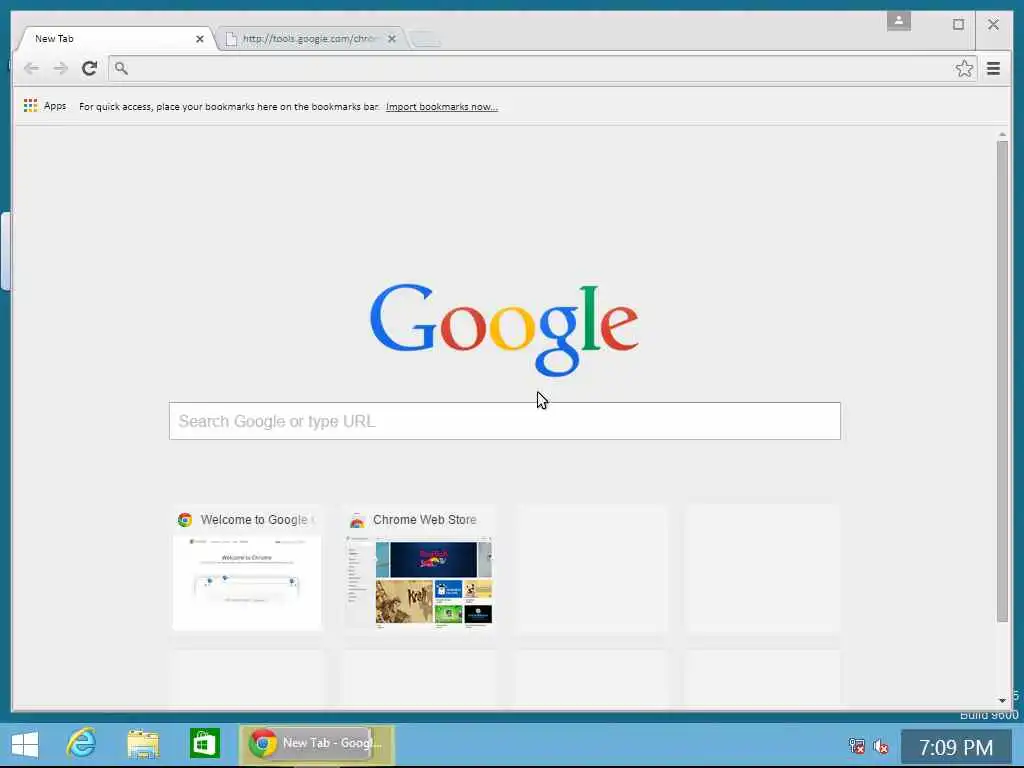Click the 7:09 PM taskbar clock
This screenshot has width=1024, height=768.
coord(955,747)
